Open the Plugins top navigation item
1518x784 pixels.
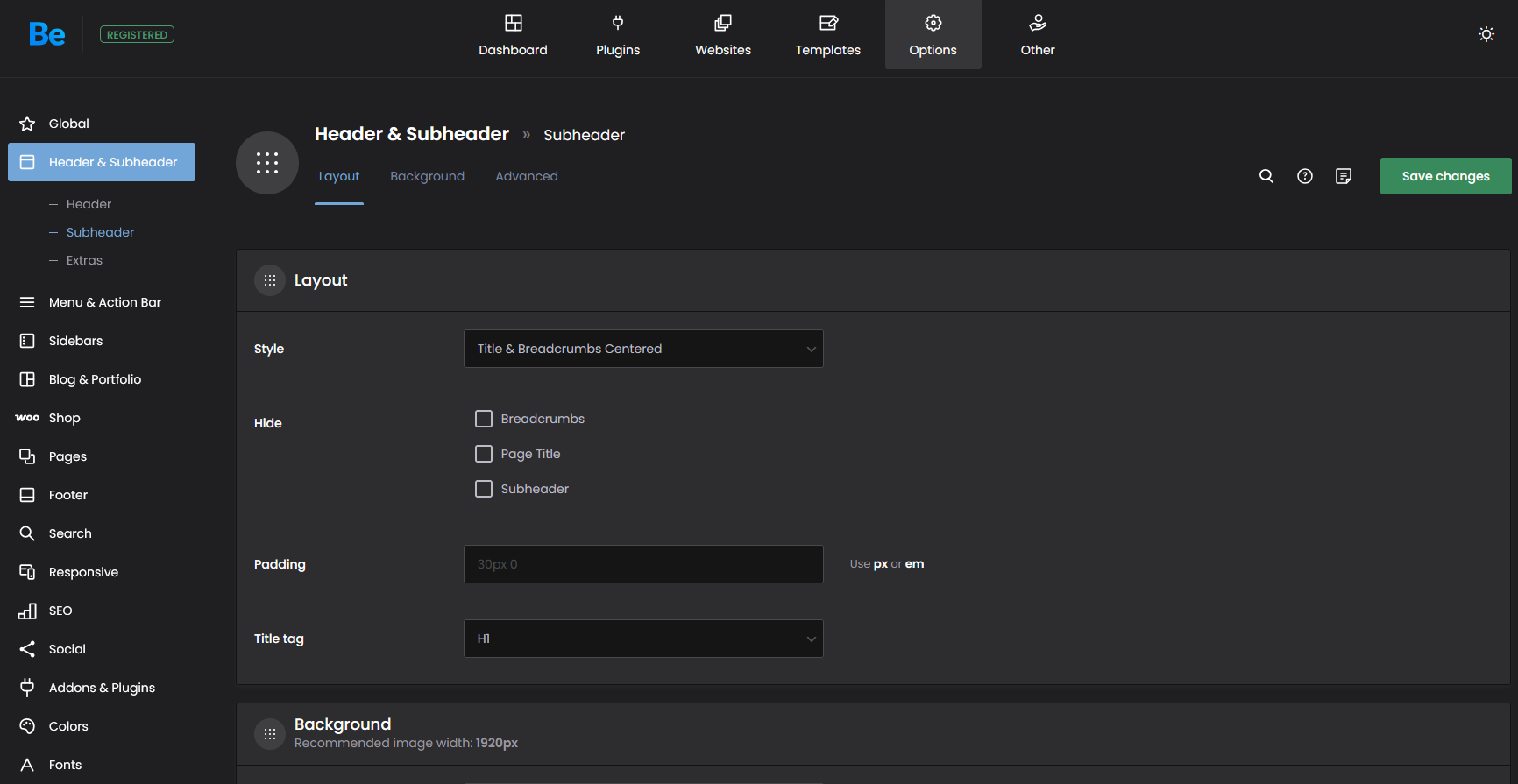click(618, 35)
